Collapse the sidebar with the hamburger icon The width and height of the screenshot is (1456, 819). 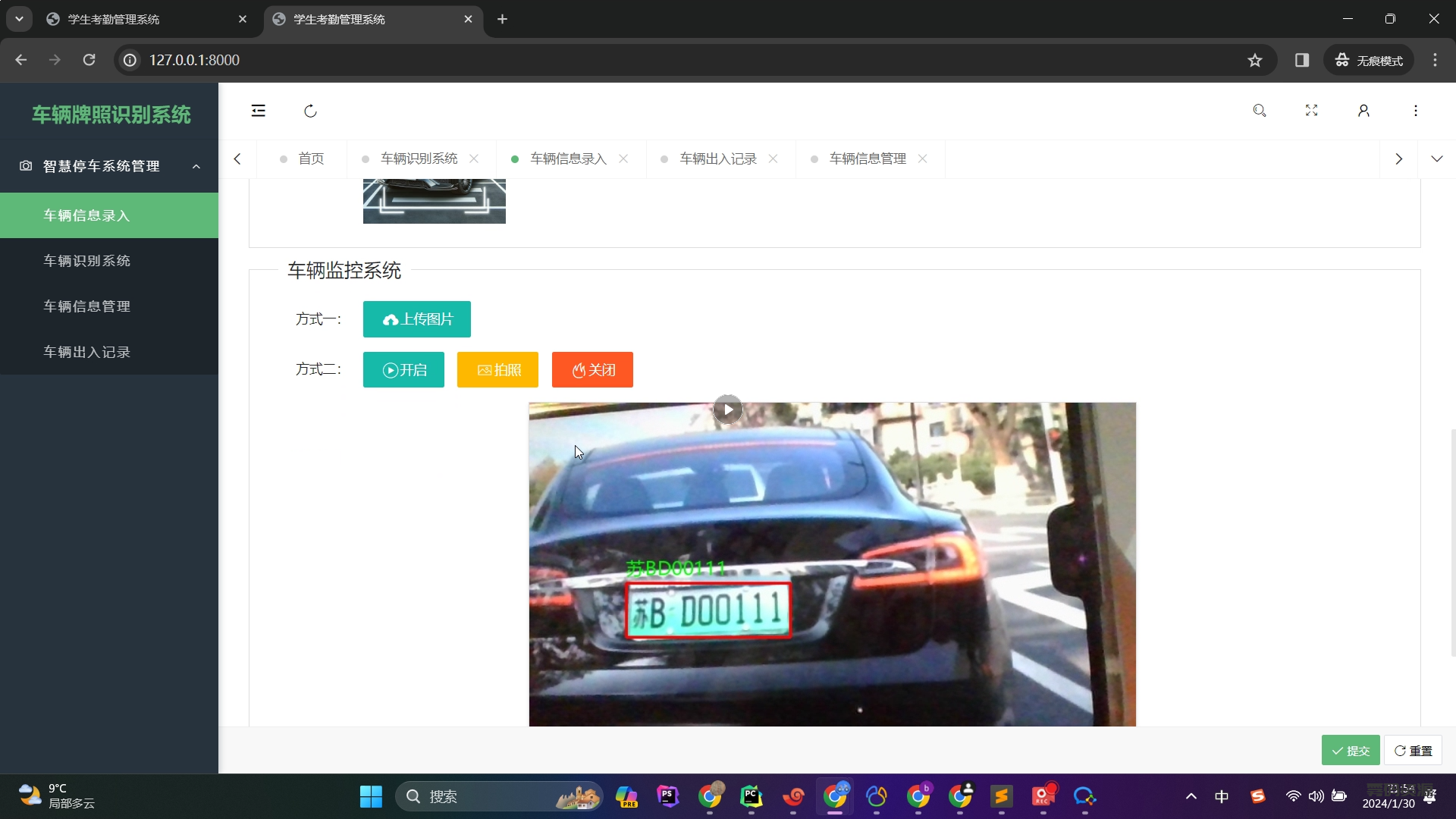click(258, 111)
